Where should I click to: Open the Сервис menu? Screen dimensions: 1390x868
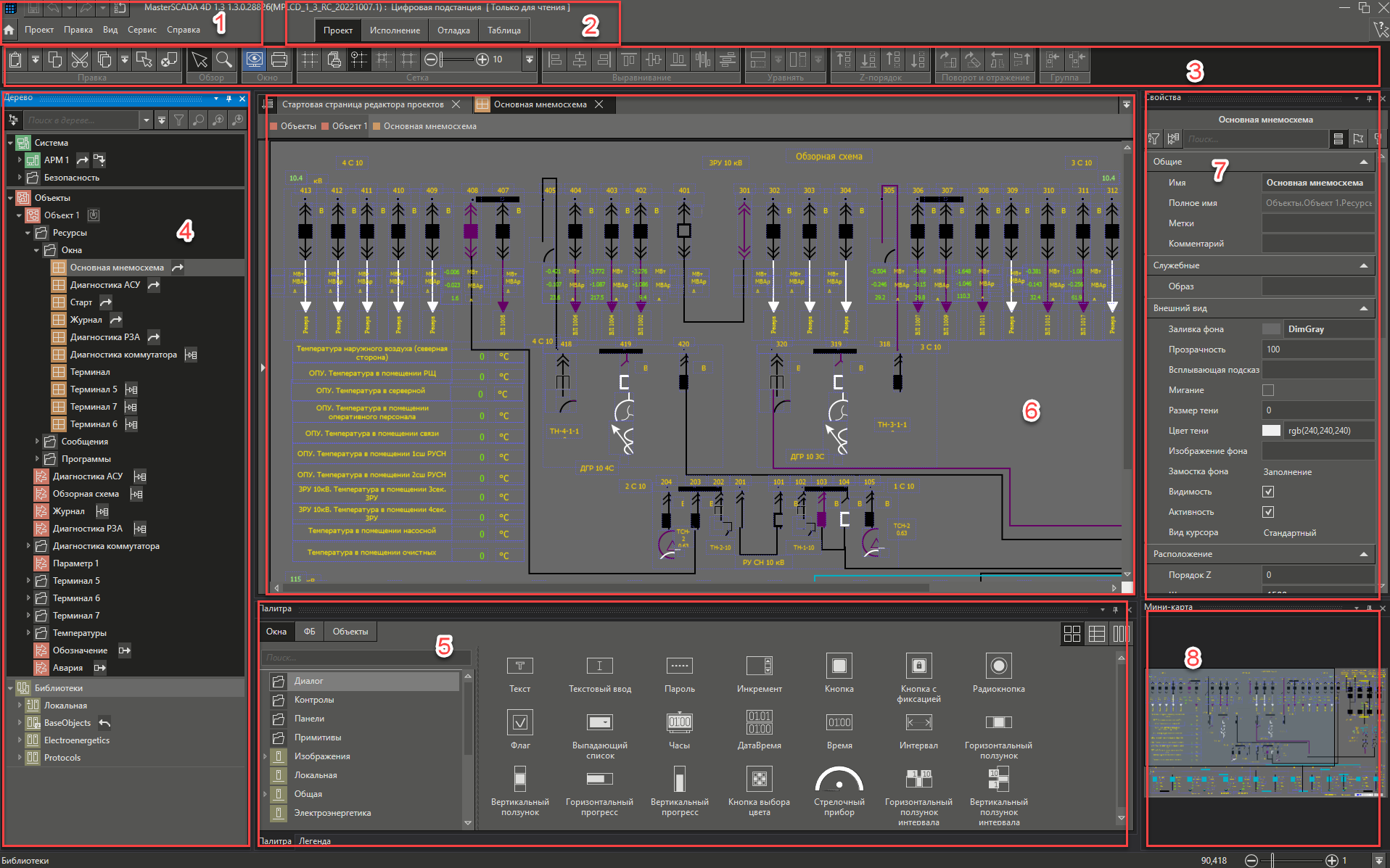[x=141, y=30]
